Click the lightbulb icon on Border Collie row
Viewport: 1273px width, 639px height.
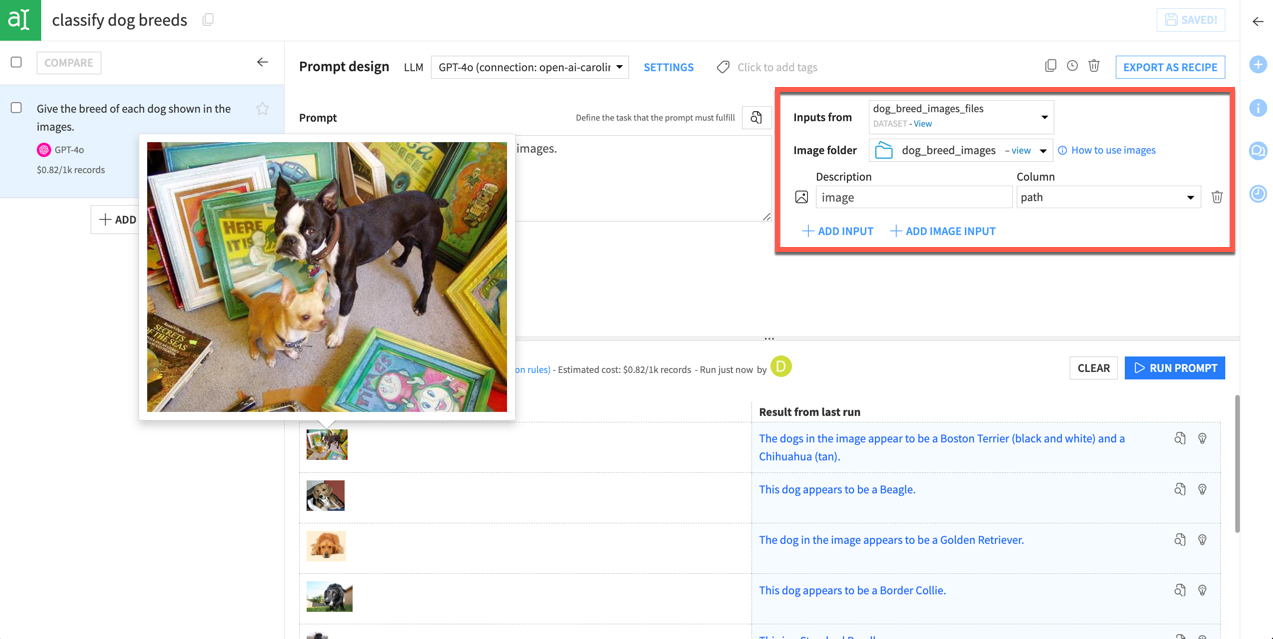(x=1202, y=590)
